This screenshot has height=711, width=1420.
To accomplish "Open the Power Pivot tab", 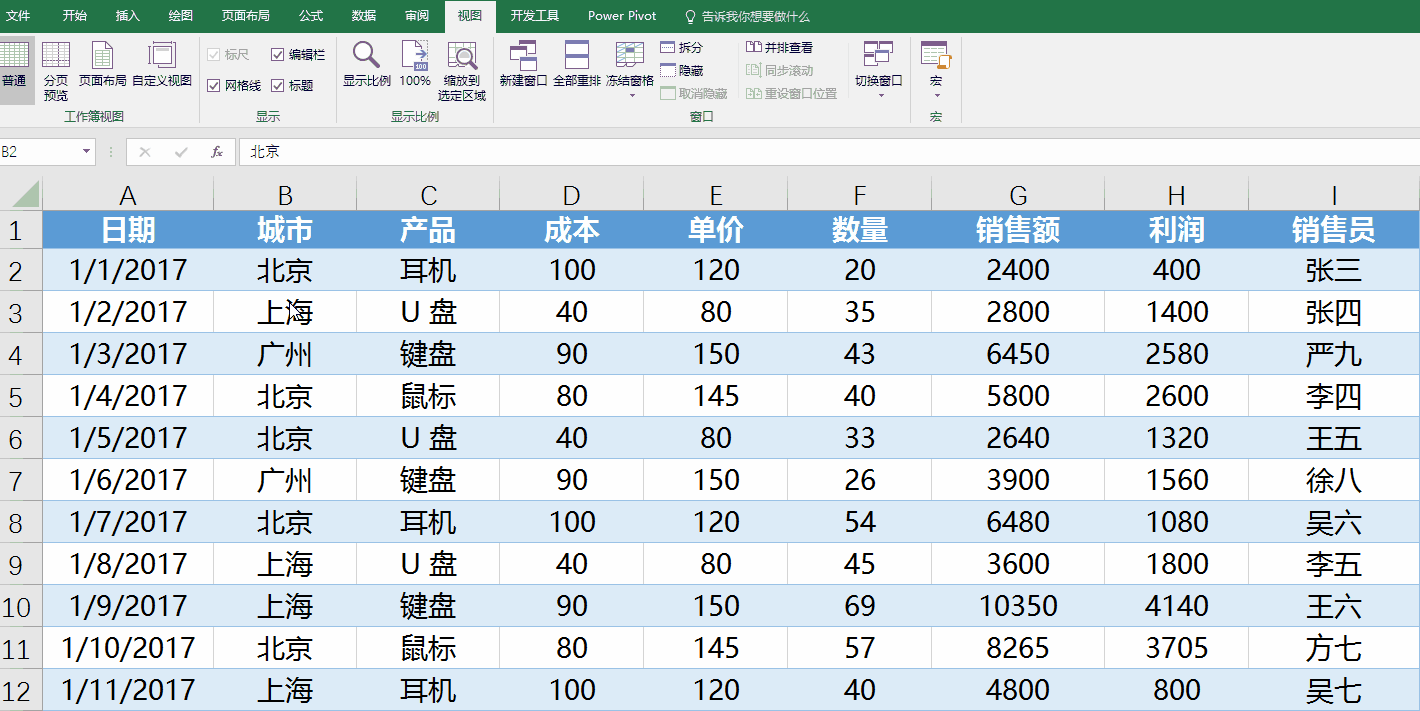I will tap(622, 16).
